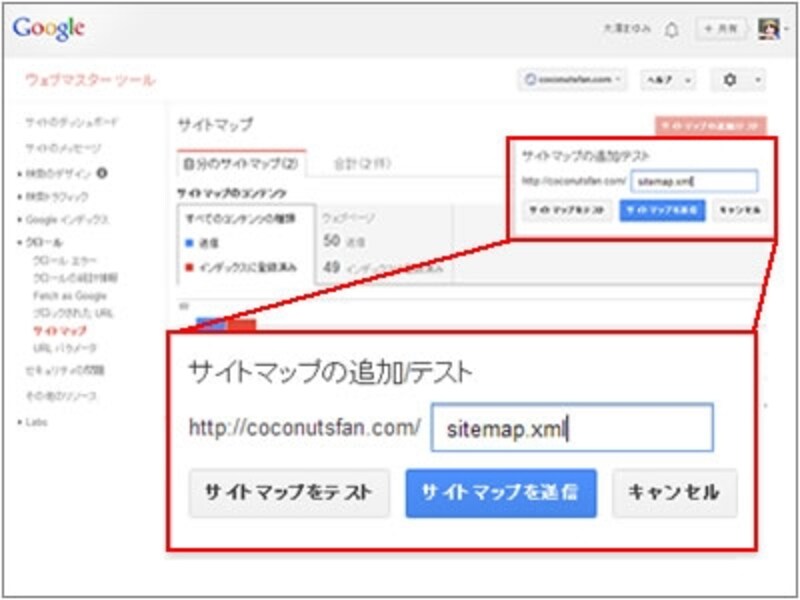The height and width of the screenshot is (600, 800).
Task: Open サイトのダッシュボード in sidebar
Action: (71, 122)
